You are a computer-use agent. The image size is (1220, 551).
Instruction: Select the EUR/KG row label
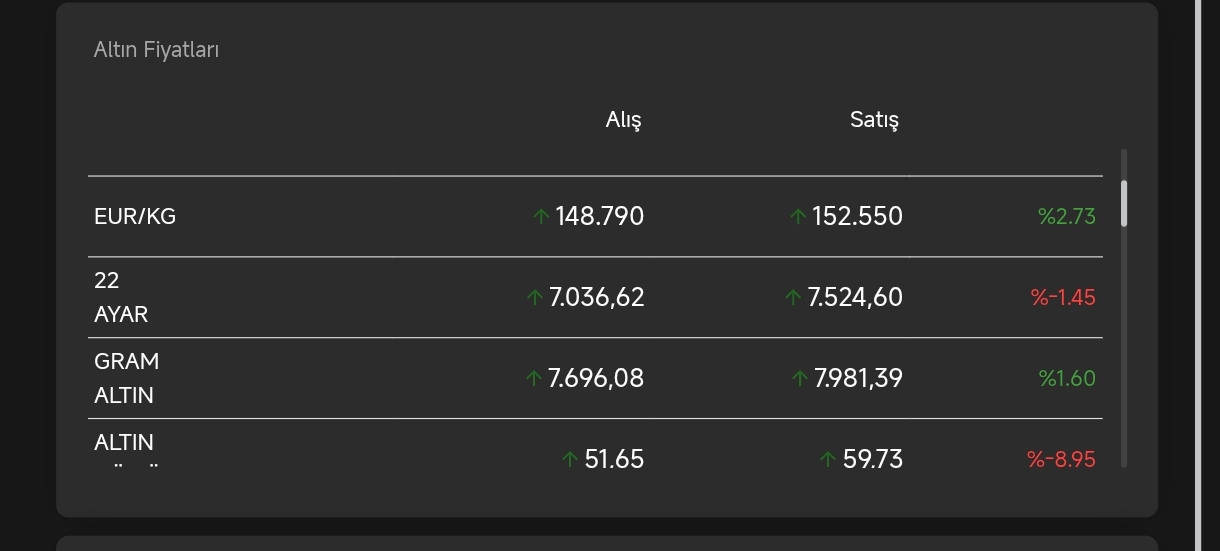[x=135, y=216]
